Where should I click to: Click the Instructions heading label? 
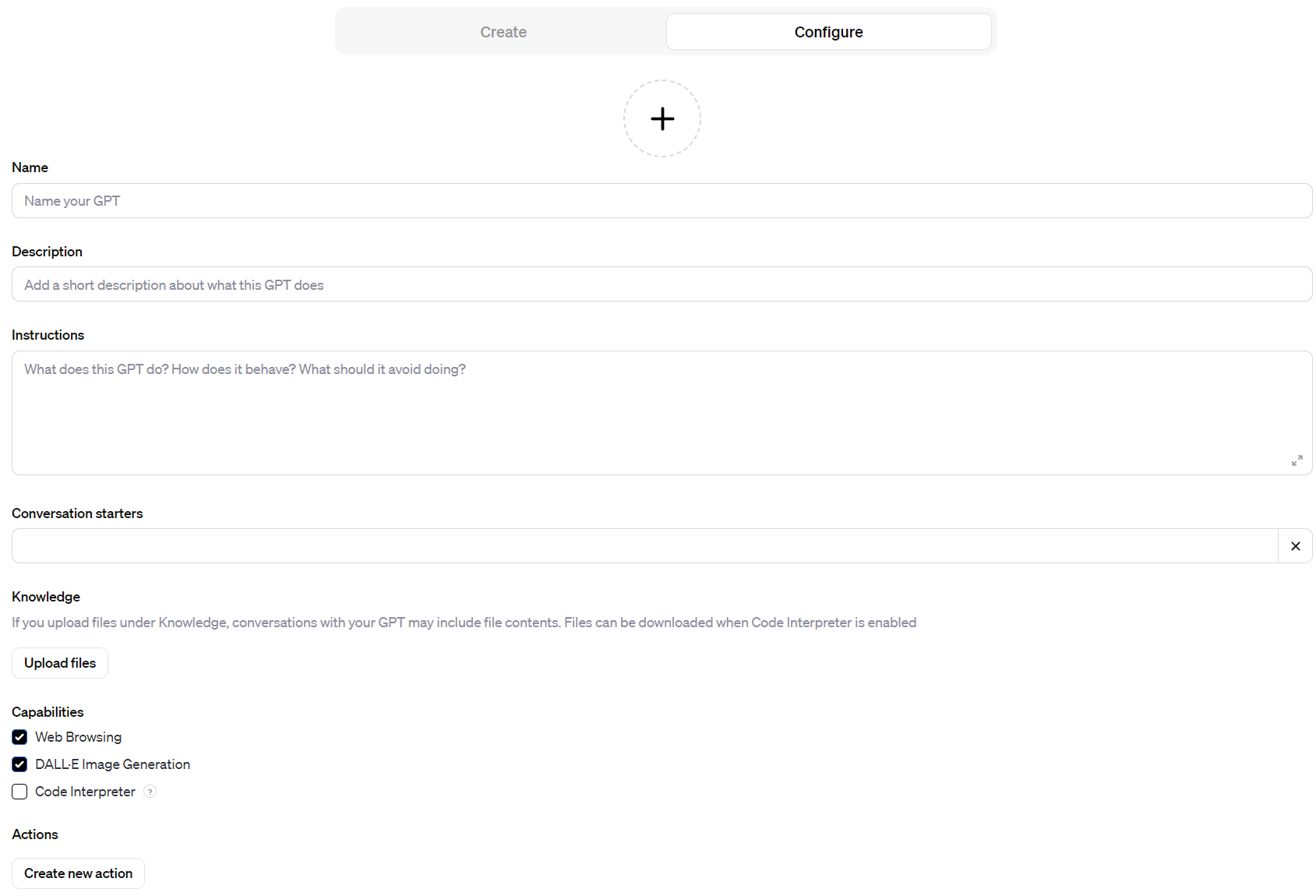[48, 335]
